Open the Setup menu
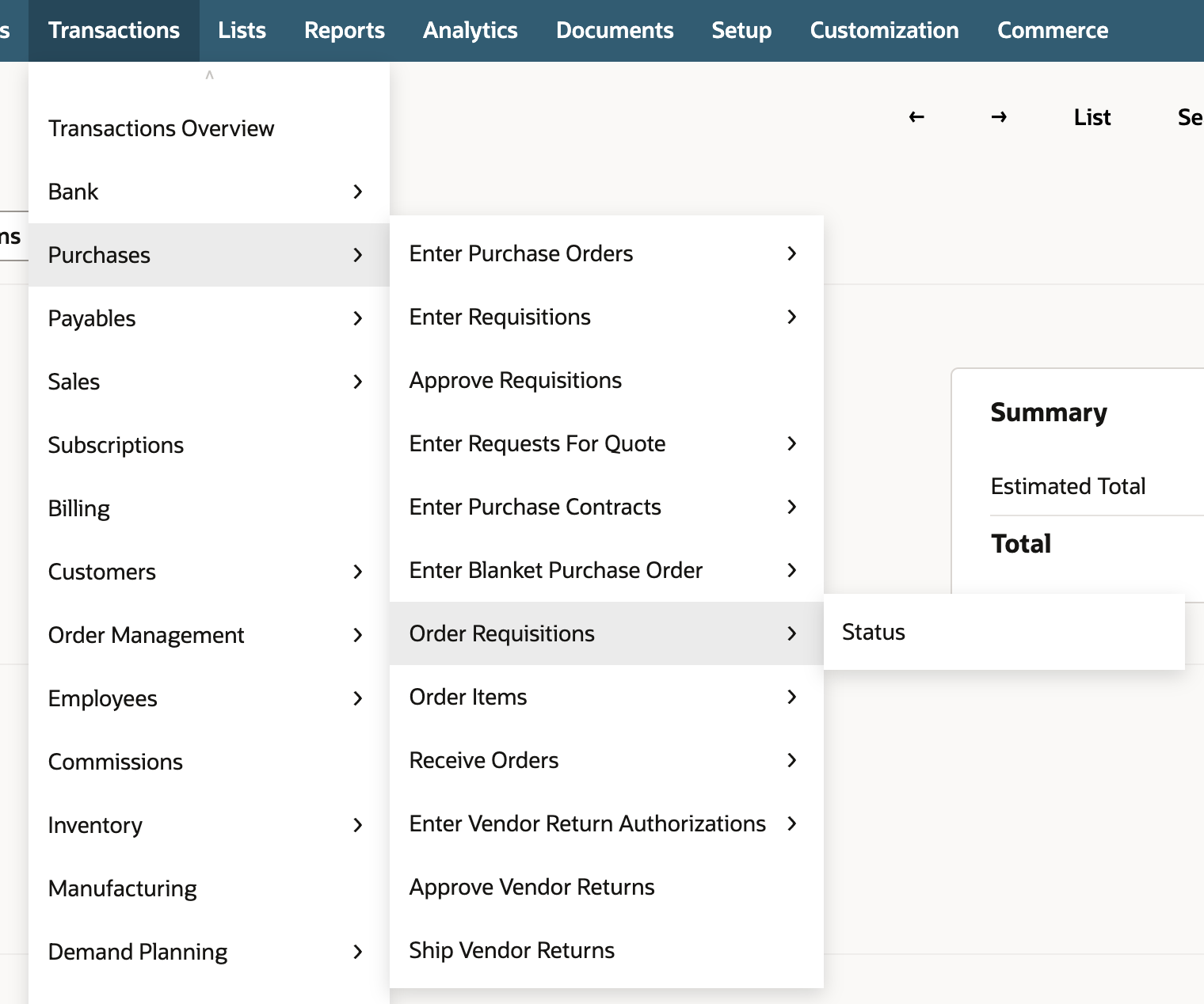 (x=741, y=30)
